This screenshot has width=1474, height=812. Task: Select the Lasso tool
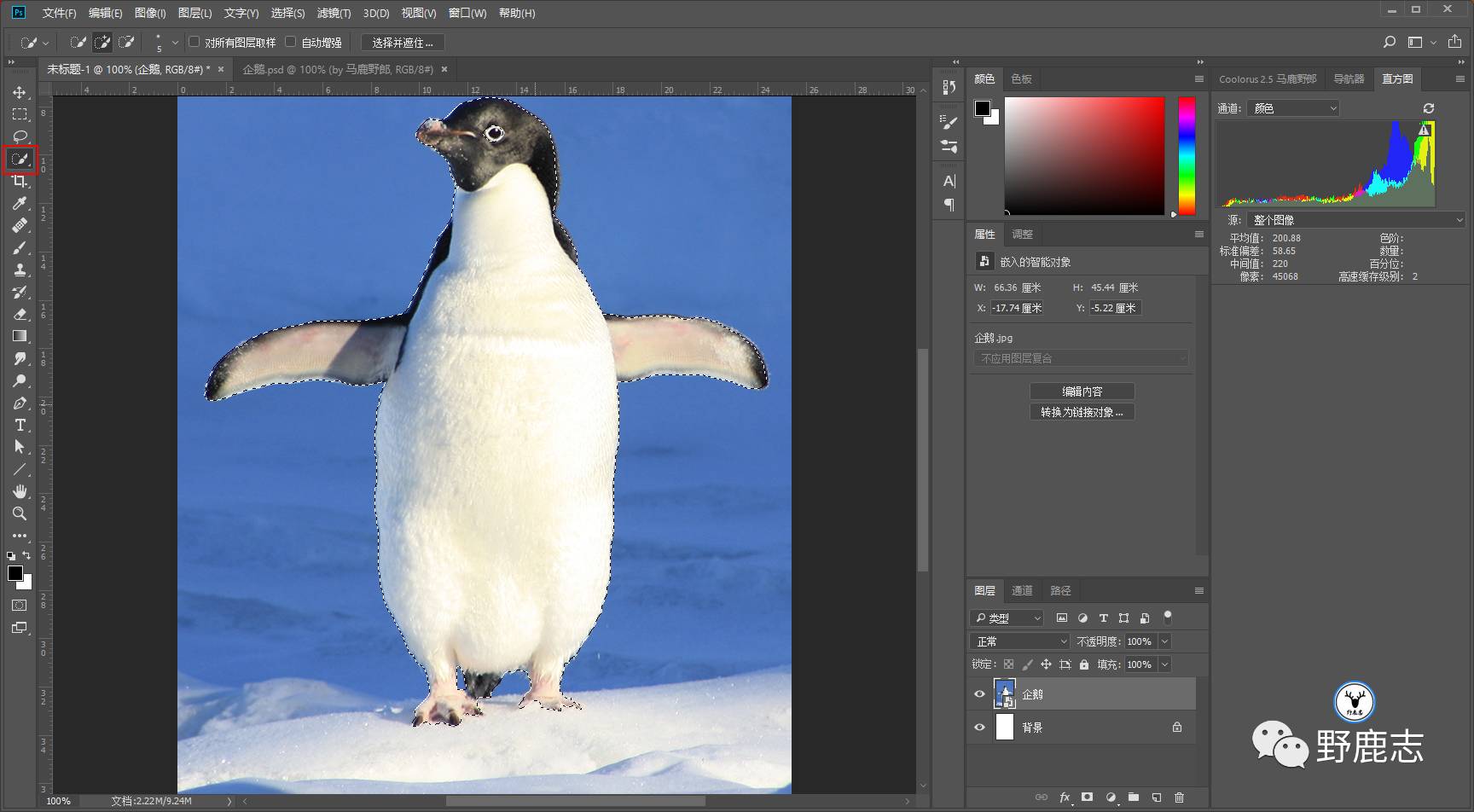(x=20, y=136)
